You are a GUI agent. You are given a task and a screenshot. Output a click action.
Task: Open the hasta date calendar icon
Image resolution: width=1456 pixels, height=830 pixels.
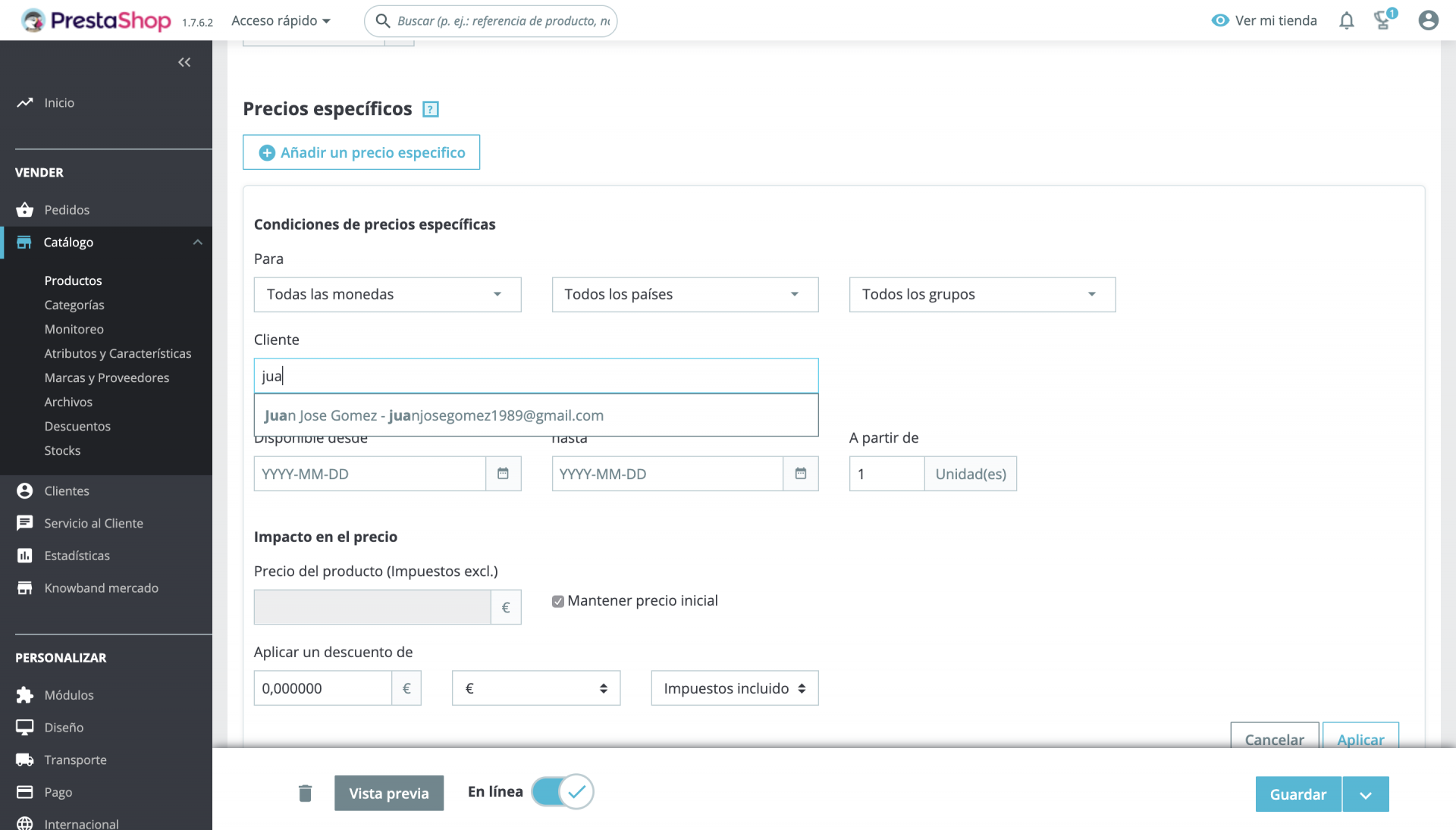(x=800, y=474)
